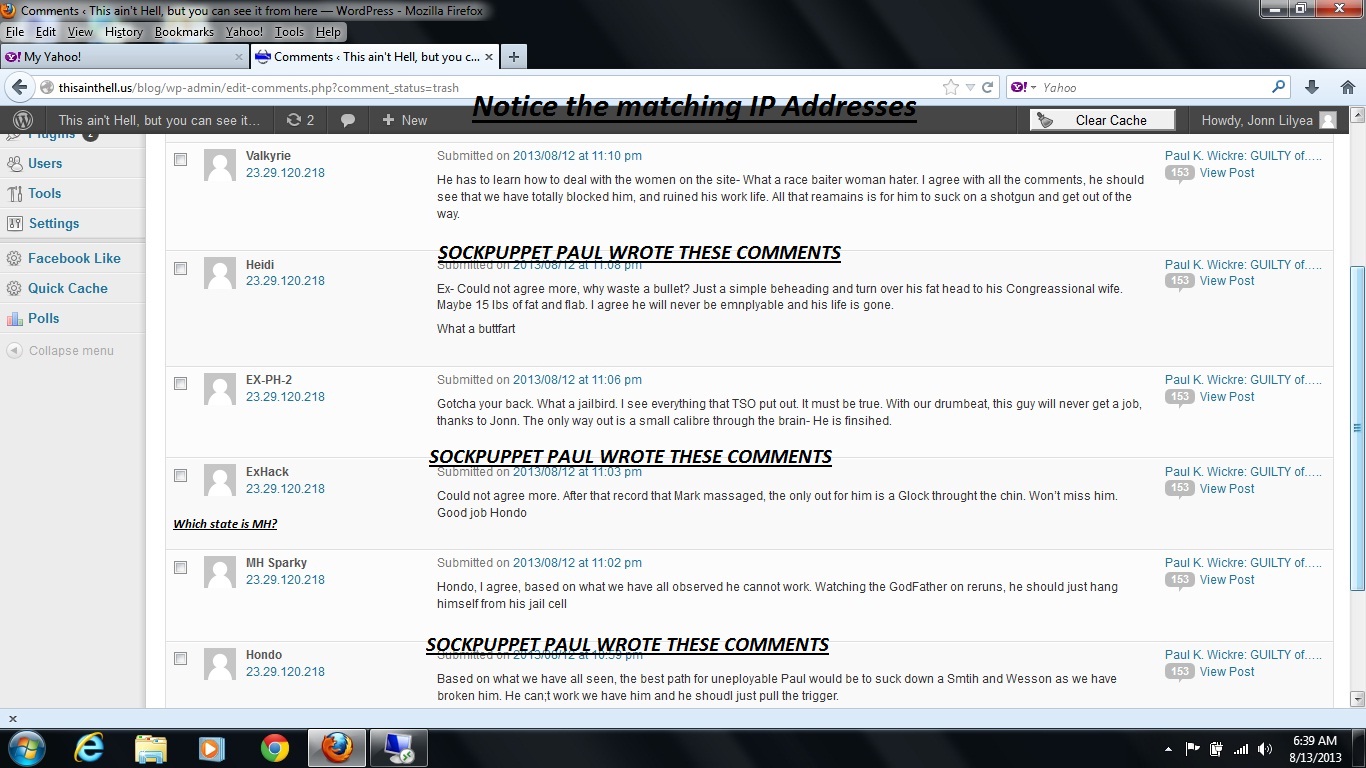Click the updates icon showing 2
This screenshot has width=1366, height=768.
pos(300,120)
